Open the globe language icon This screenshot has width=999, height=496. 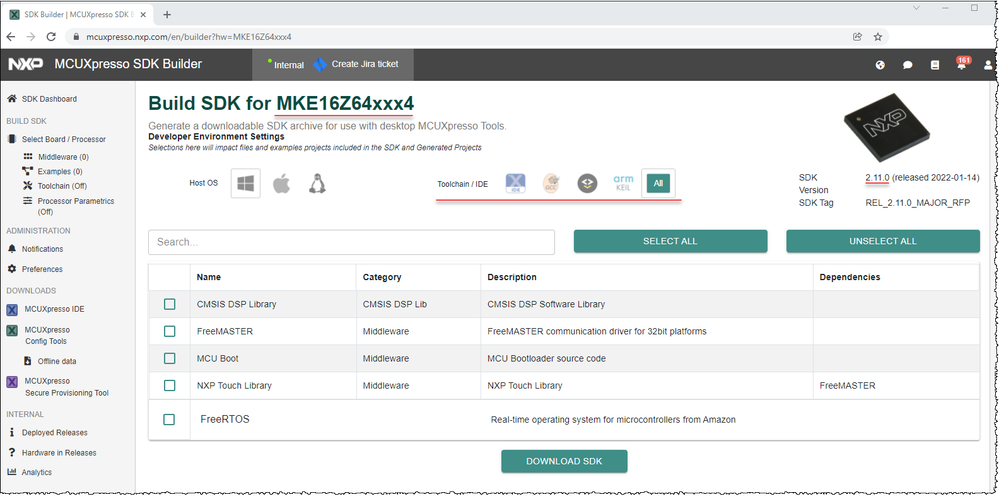(880, 64)
